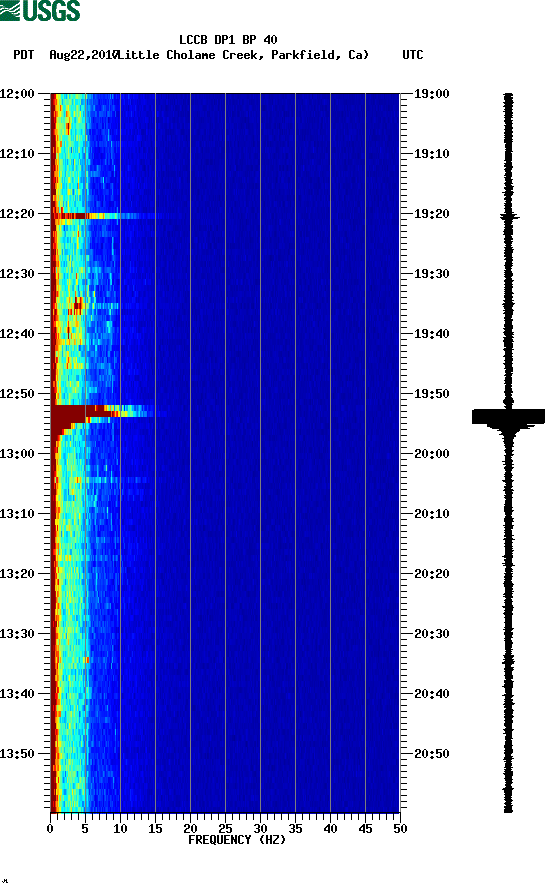Click the small waveform spike at 19:20
552x892 pixels.
[509, 216]
